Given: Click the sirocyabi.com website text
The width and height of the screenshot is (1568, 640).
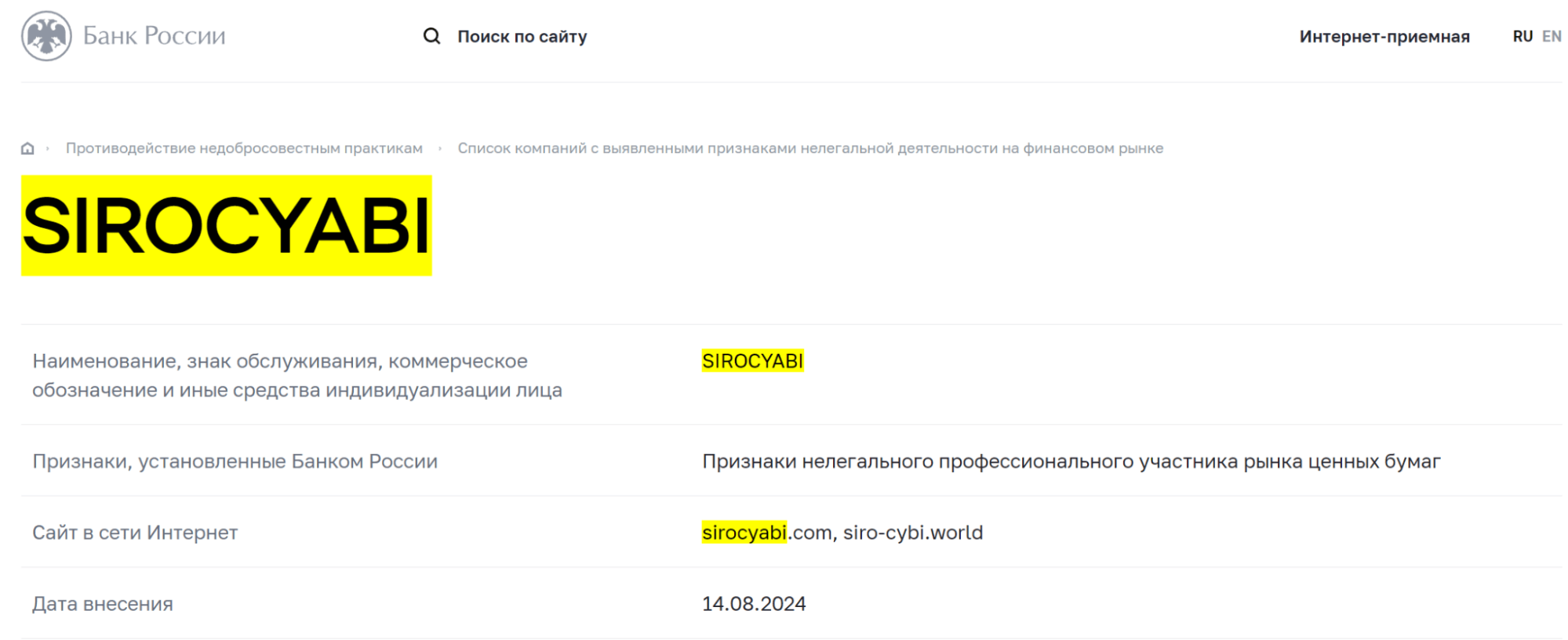Looking at the screenshot, I should 766,533.
